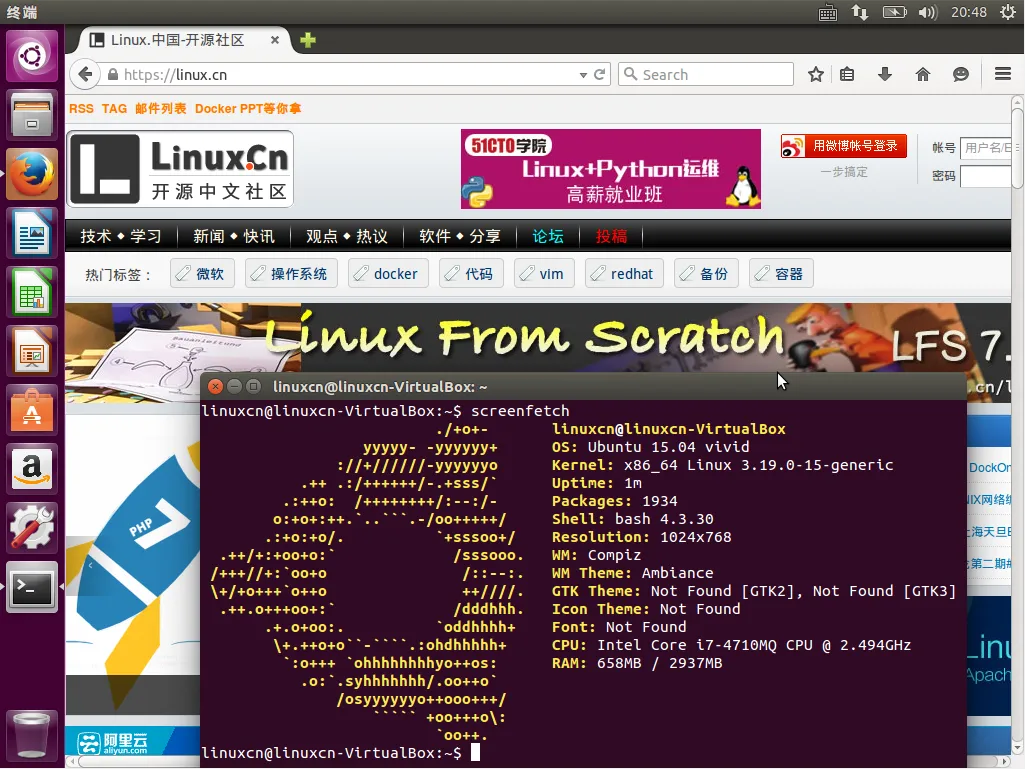Open the 论坛 navigation menu item
The image size is (1025, 769).
(548, 236)
